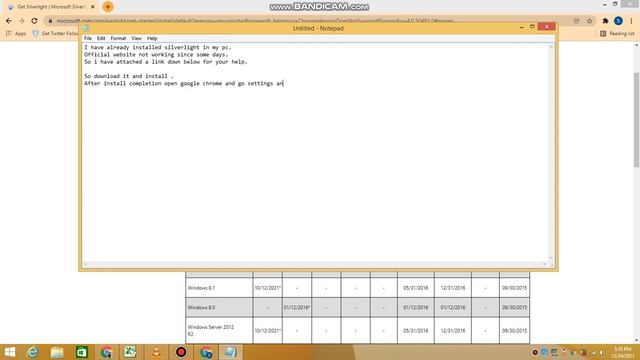
Task: Click Chrome's back arrow
Action: click(x=9, y=21)
